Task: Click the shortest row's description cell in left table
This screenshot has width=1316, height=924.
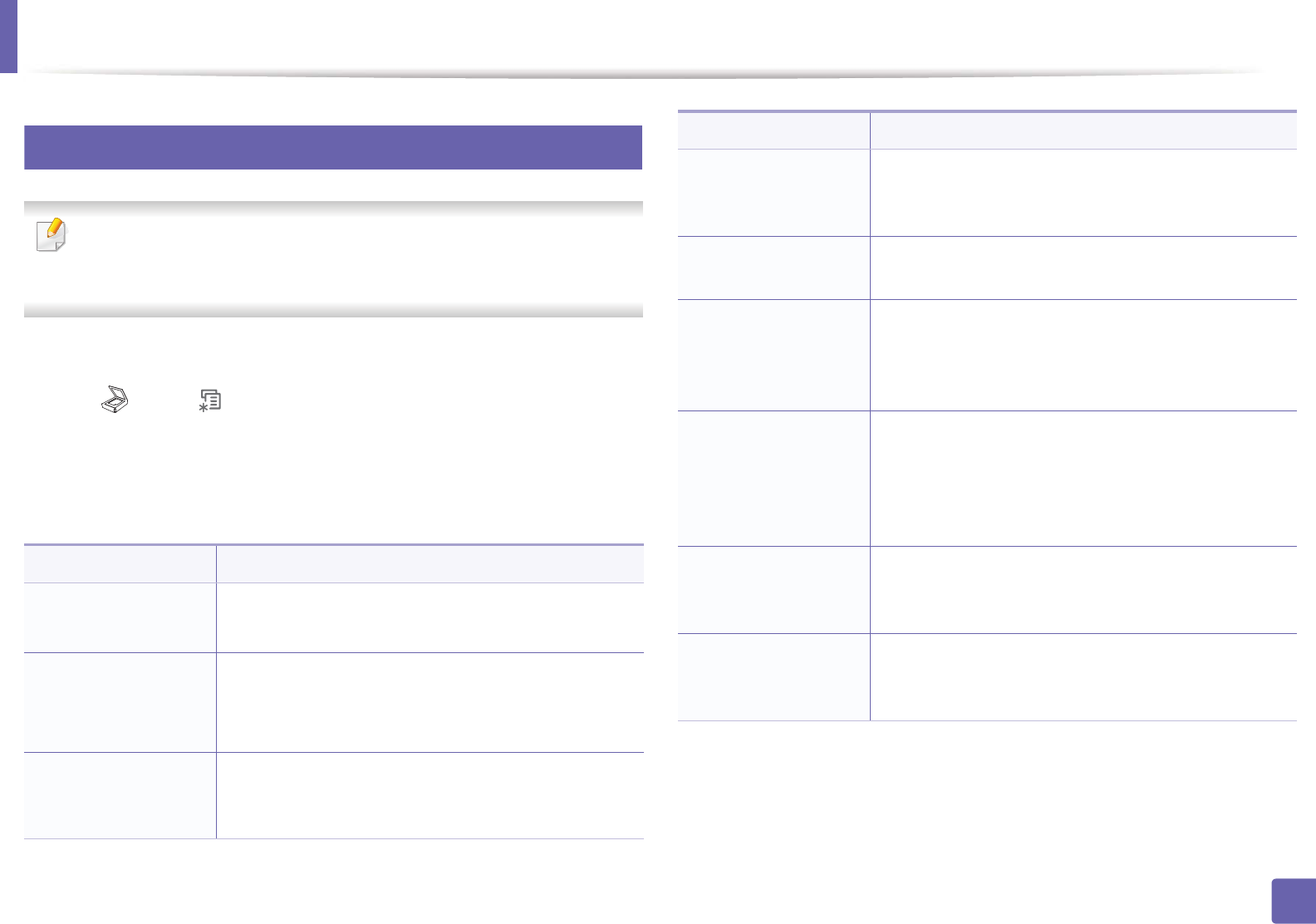Action: tap(430, 617)
